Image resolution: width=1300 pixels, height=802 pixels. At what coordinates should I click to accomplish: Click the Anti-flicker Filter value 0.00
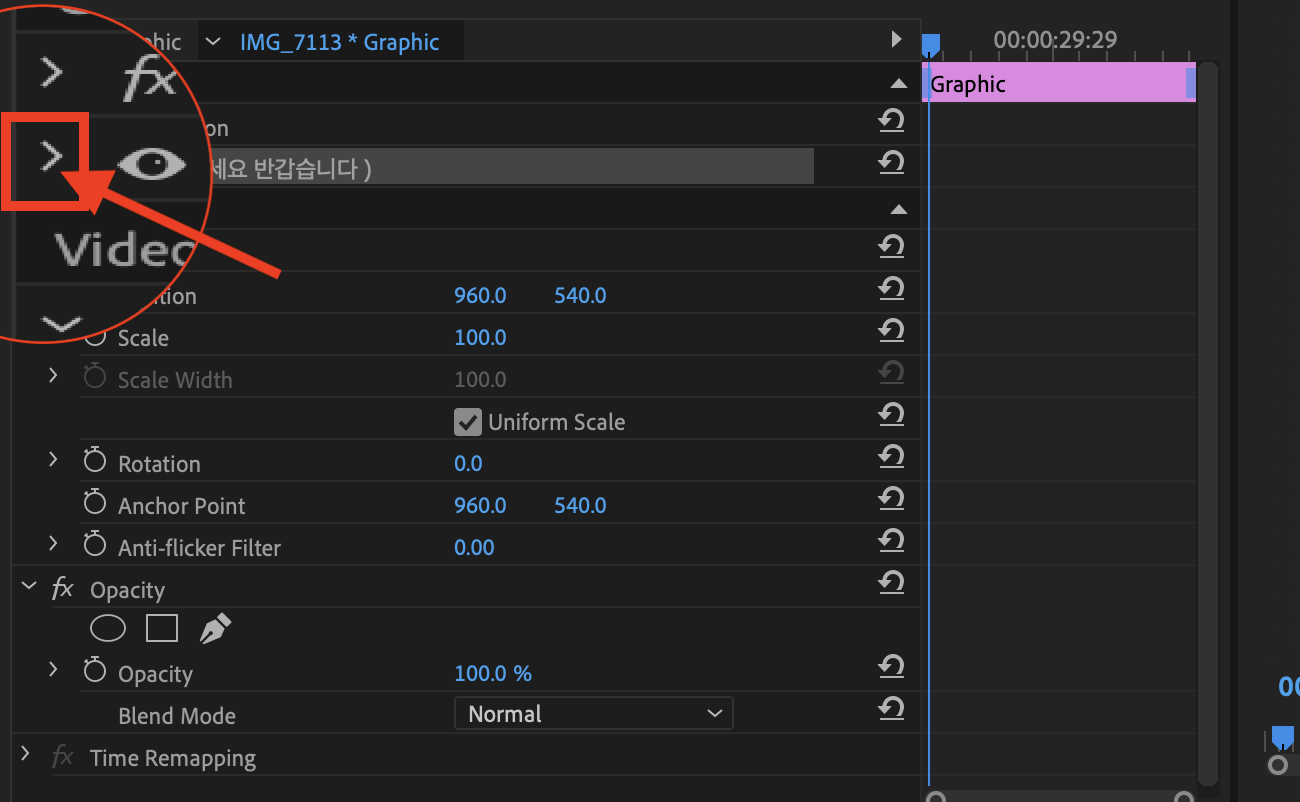[474, 548]
